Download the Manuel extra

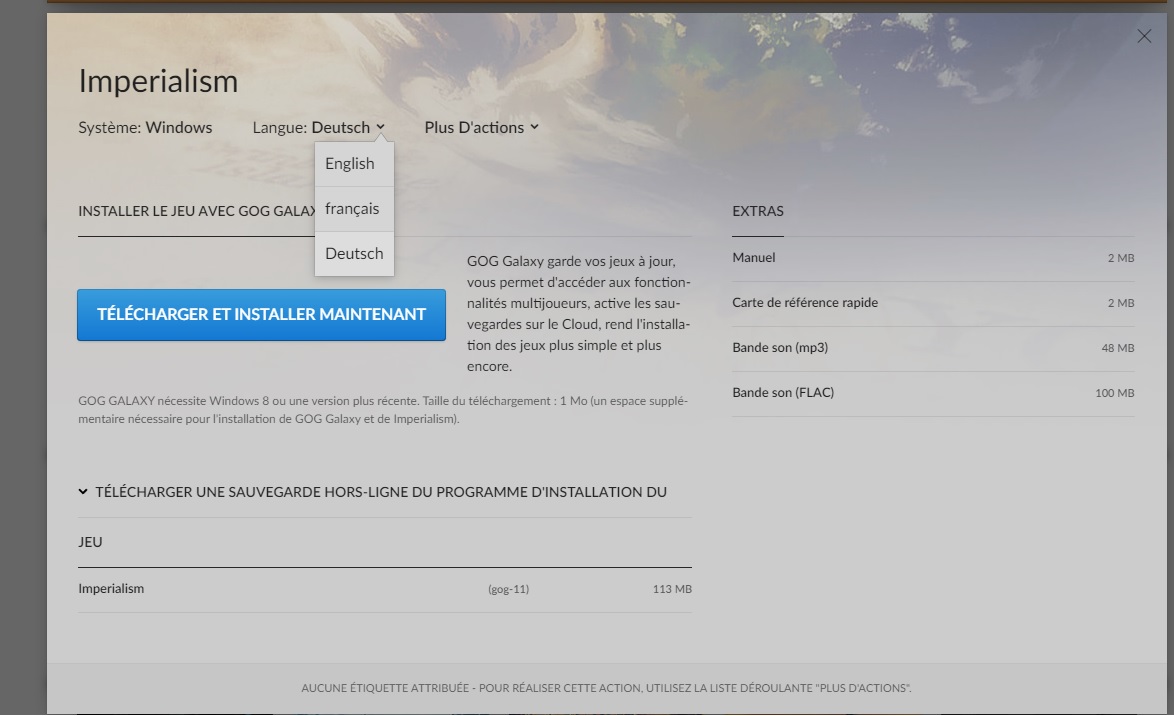(x=933, y=258)
